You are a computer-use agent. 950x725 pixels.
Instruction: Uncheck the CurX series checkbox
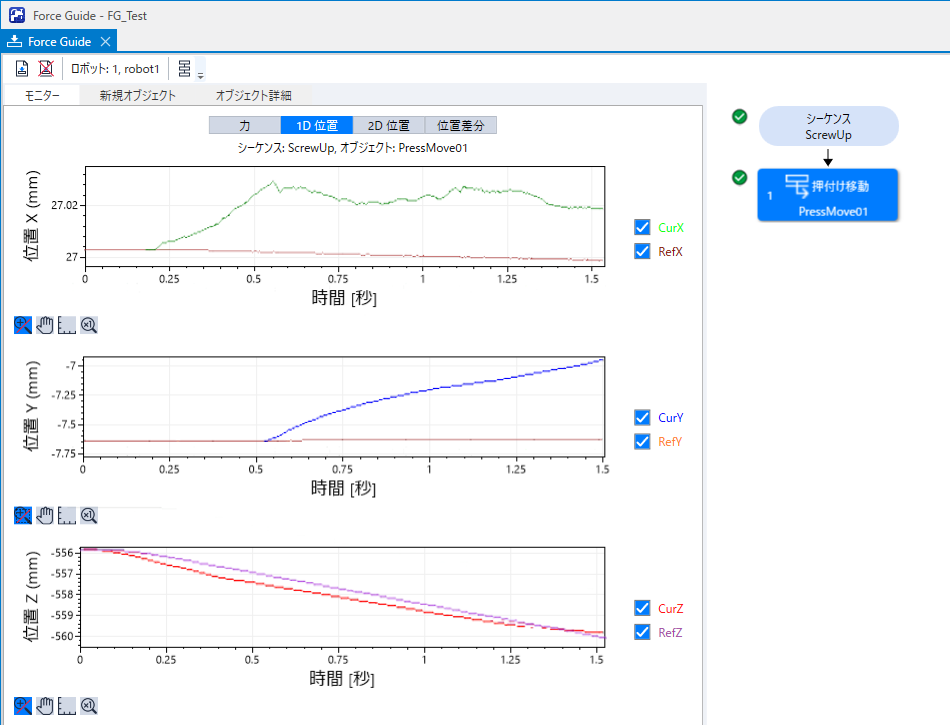pyautogui.click(x=642, y=227)
